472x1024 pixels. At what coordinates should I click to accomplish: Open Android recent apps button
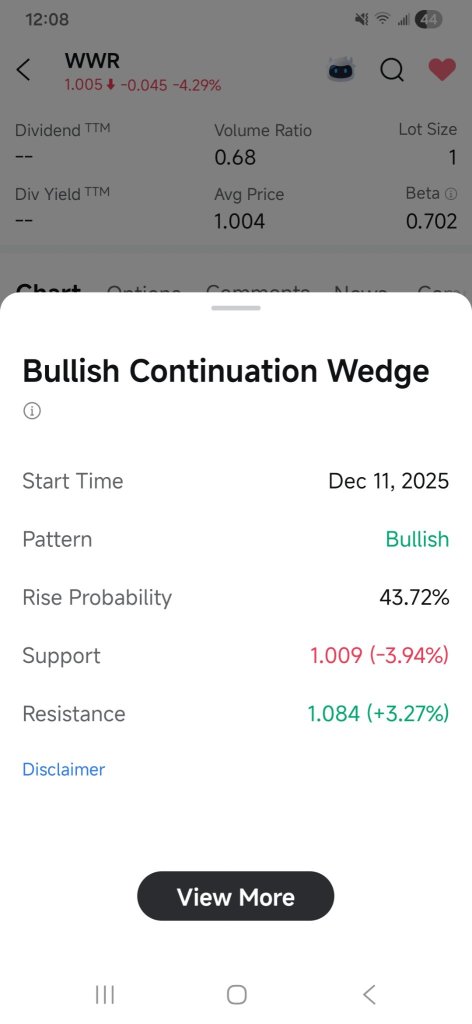click(104, 995)
